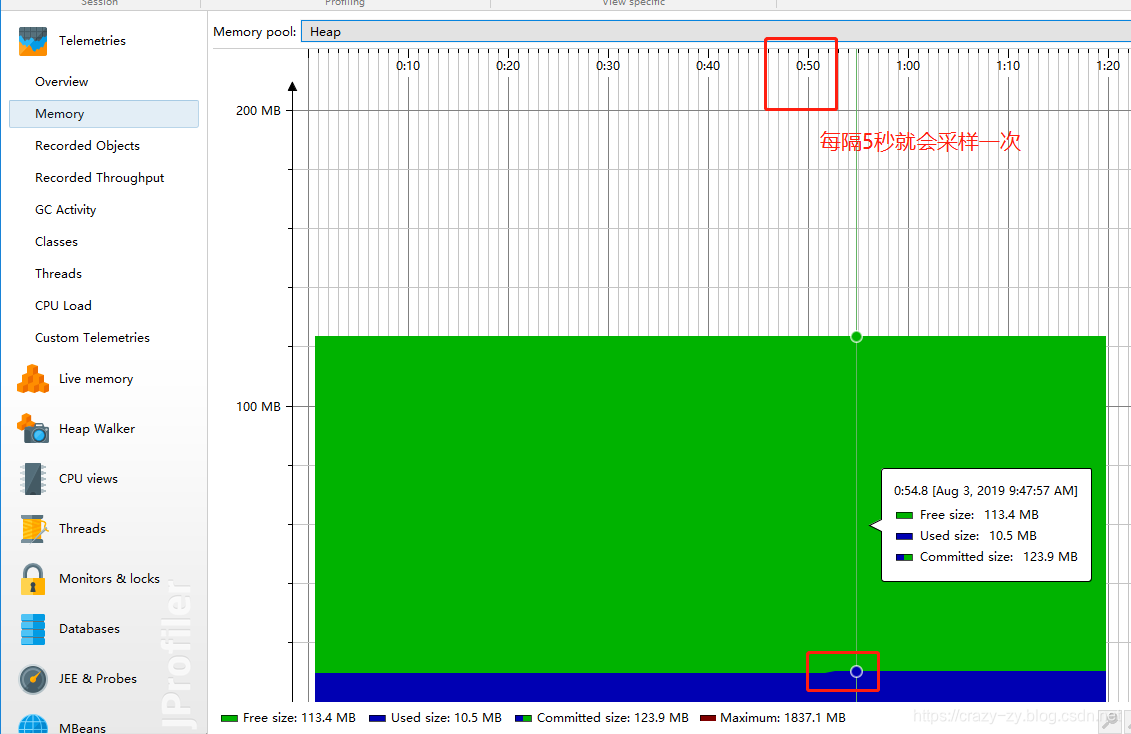
Task: Click the Threads spool icon
Action: (x=33, y=529)
